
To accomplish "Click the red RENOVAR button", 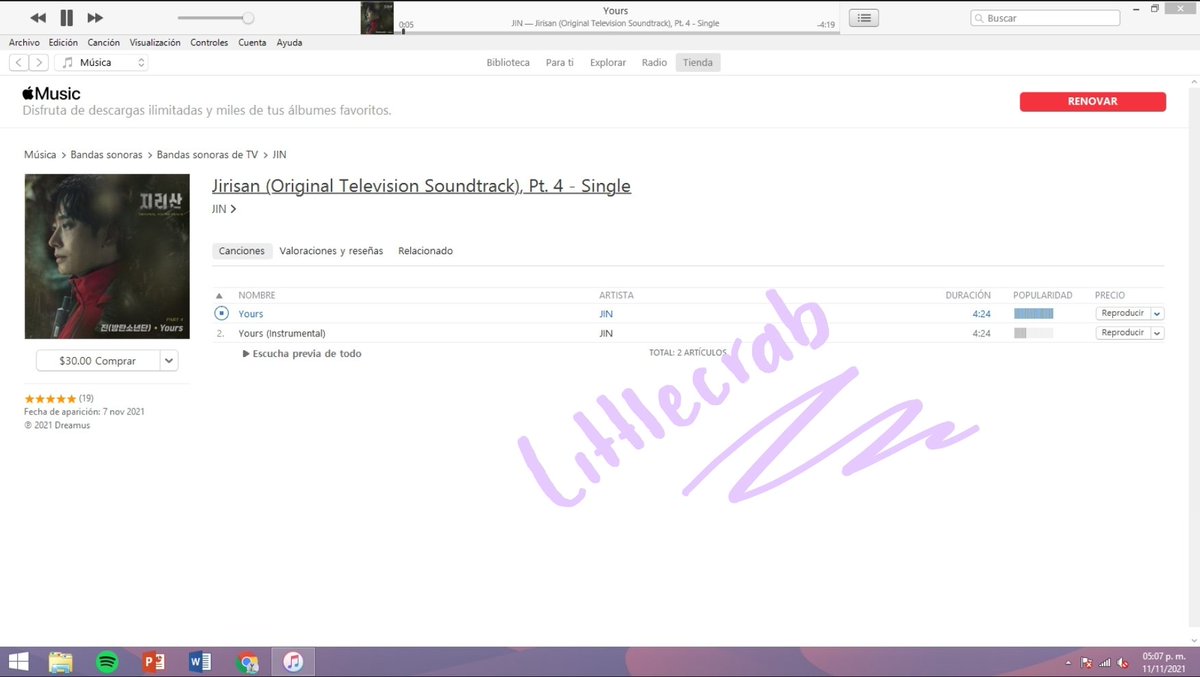I will (x=1093, y=101).
